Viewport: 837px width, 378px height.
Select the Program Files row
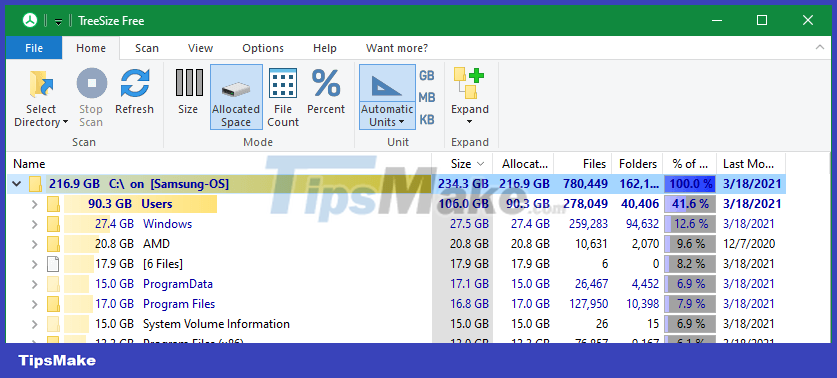pyautogui.click(x=395, y=304)
